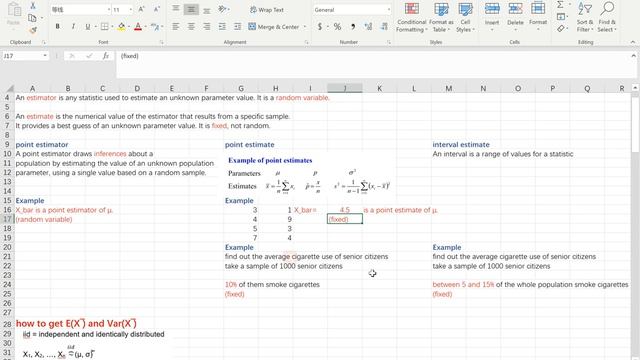Expand Merge & Center dropdown arrow

pyautogui.click(x=304, y=27)
